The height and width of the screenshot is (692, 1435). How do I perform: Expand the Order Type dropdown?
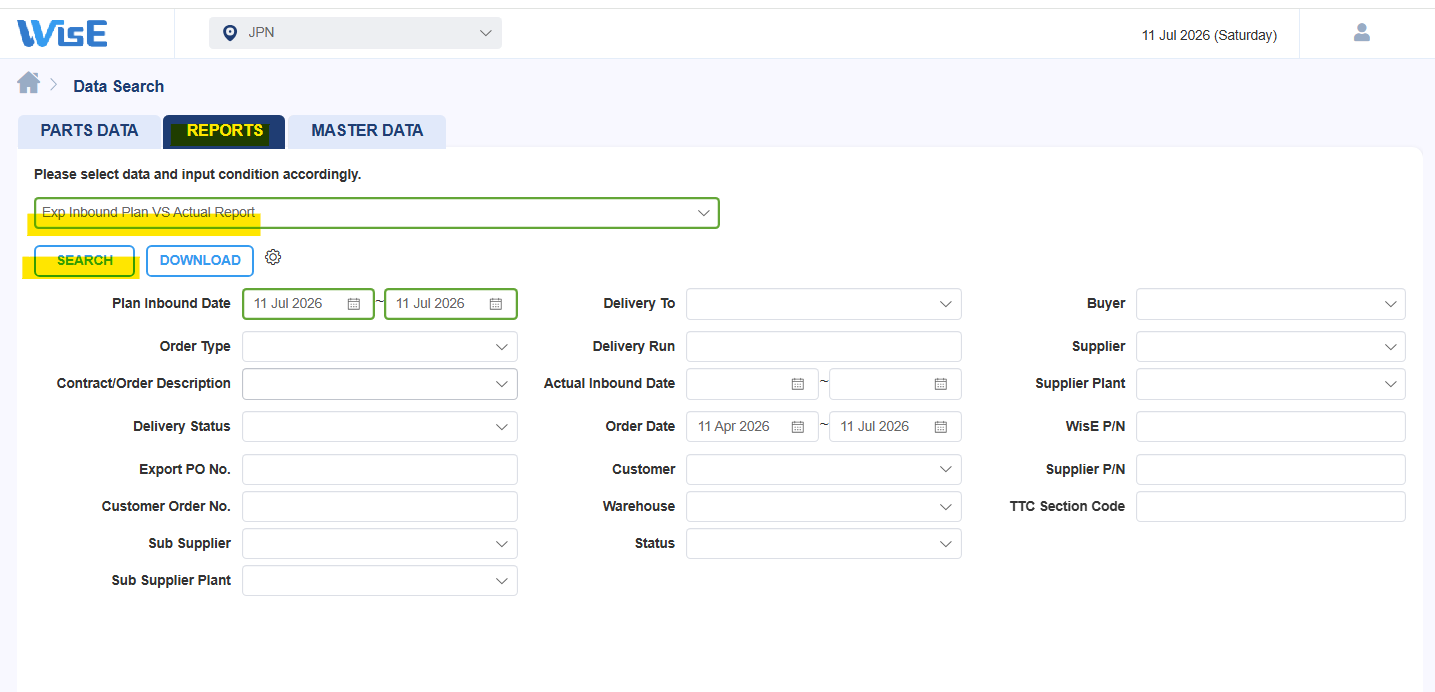(380, 347)
